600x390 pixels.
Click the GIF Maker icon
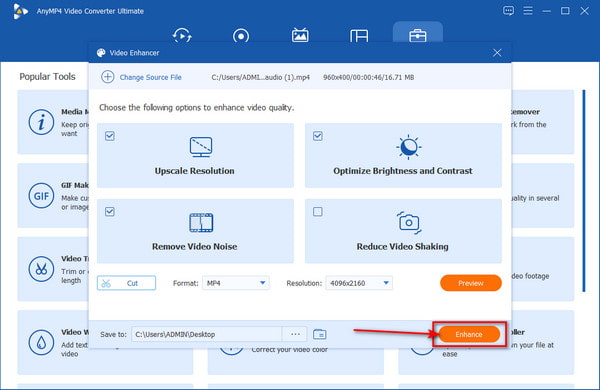pos(41,196)
